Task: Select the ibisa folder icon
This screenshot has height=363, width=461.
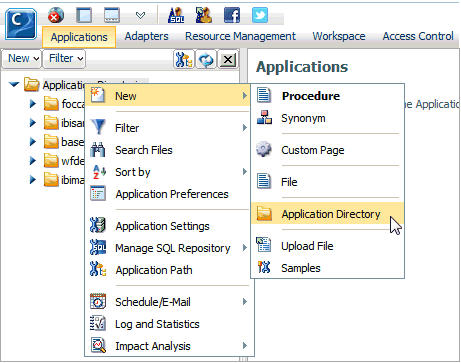Action: pos(51,123)
